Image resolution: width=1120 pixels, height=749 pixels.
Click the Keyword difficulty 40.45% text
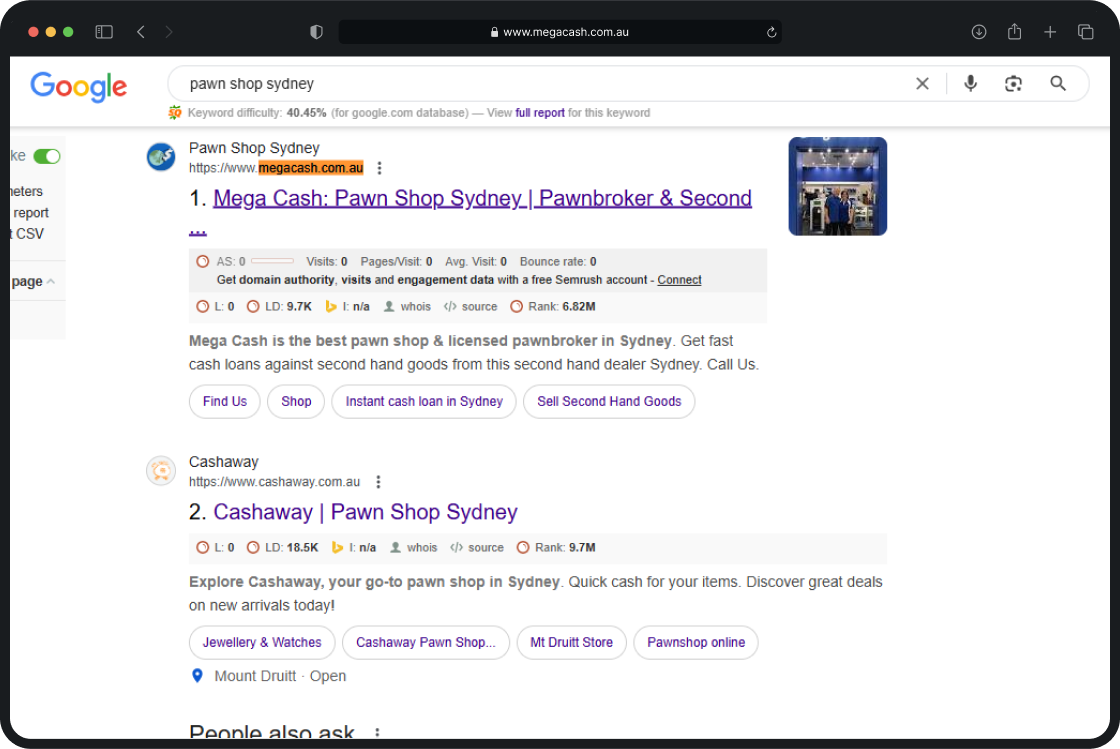tap(257, 113)
